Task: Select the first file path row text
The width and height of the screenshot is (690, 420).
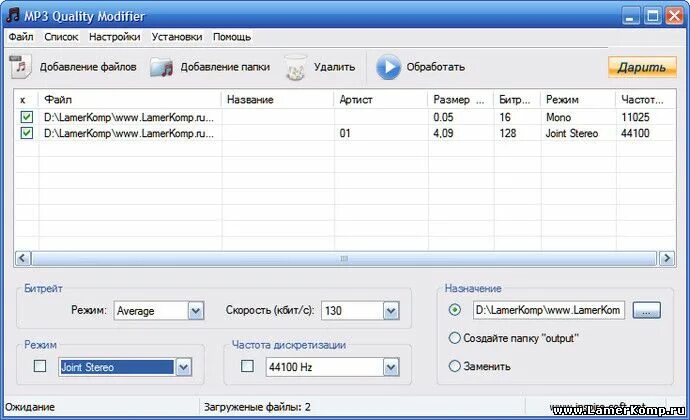Action: pyautogui.click(x=129, y=117)
